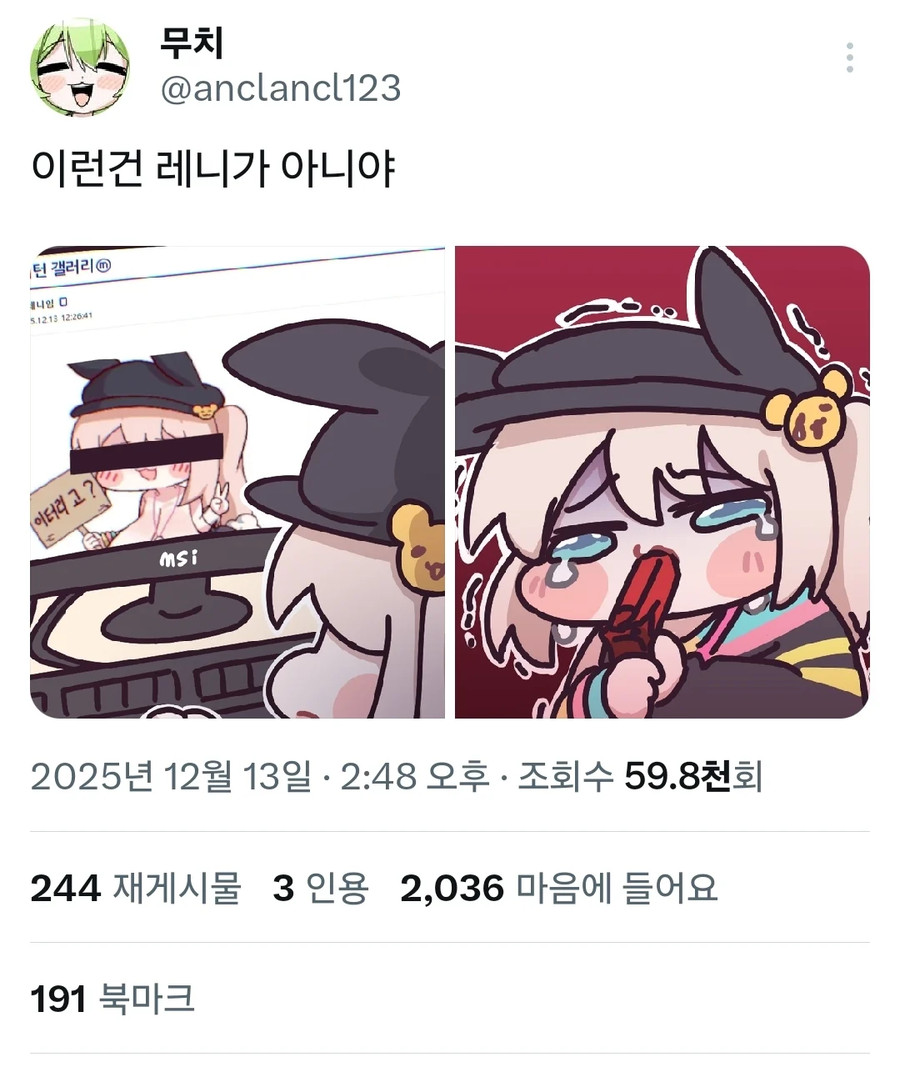Click the msi logo on the drawn monitor
This screenshot has width=900, height=1067.
coord(178,559)
